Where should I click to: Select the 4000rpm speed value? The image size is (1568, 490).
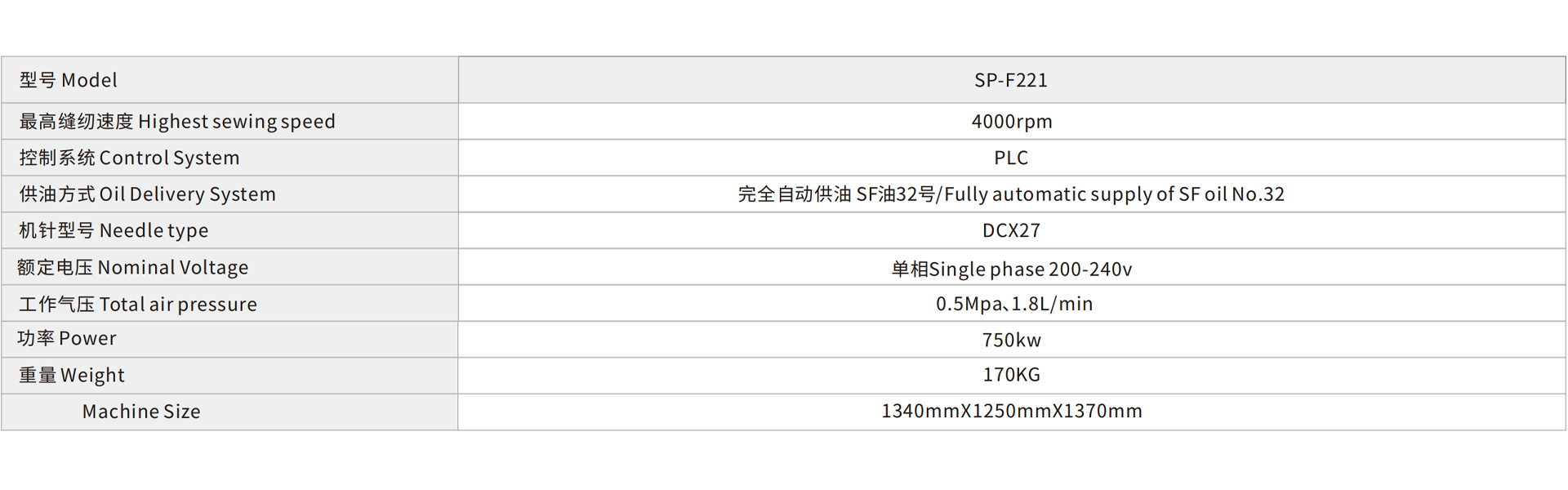pyautogui.click(x=1011, y=122)
